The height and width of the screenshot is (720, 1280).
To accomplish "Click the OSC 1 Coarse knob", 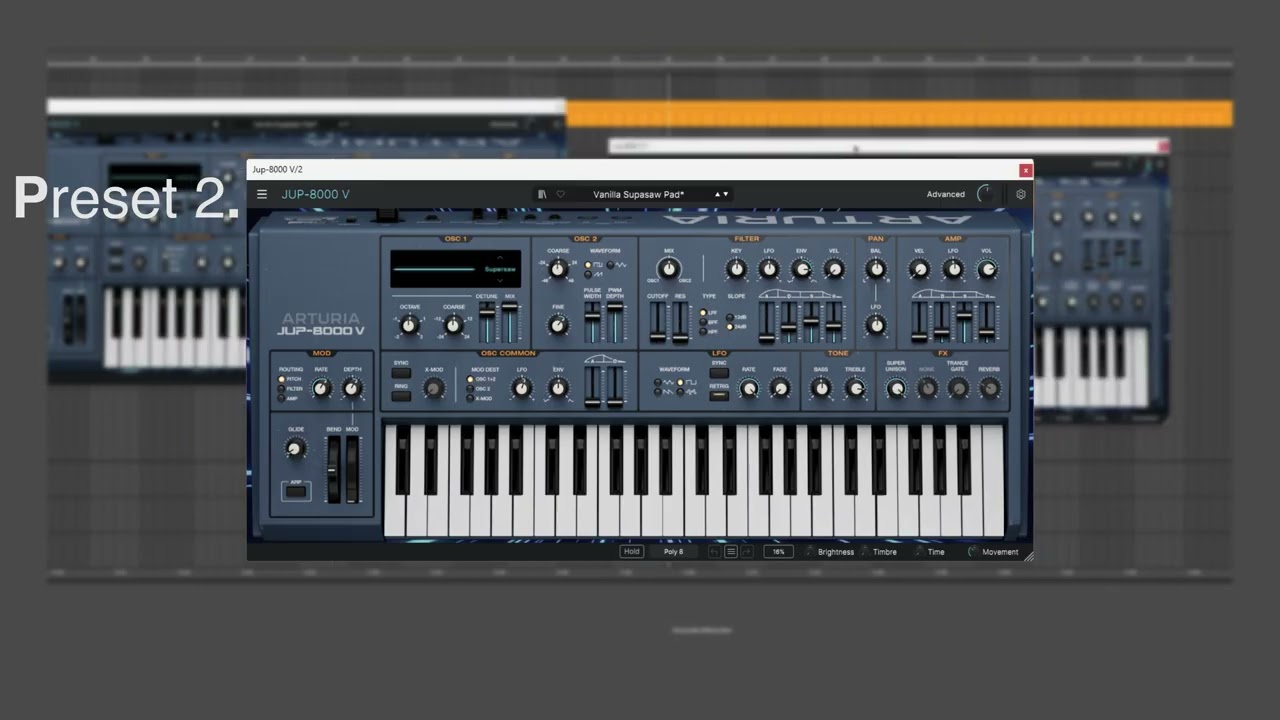I will 453,325.
